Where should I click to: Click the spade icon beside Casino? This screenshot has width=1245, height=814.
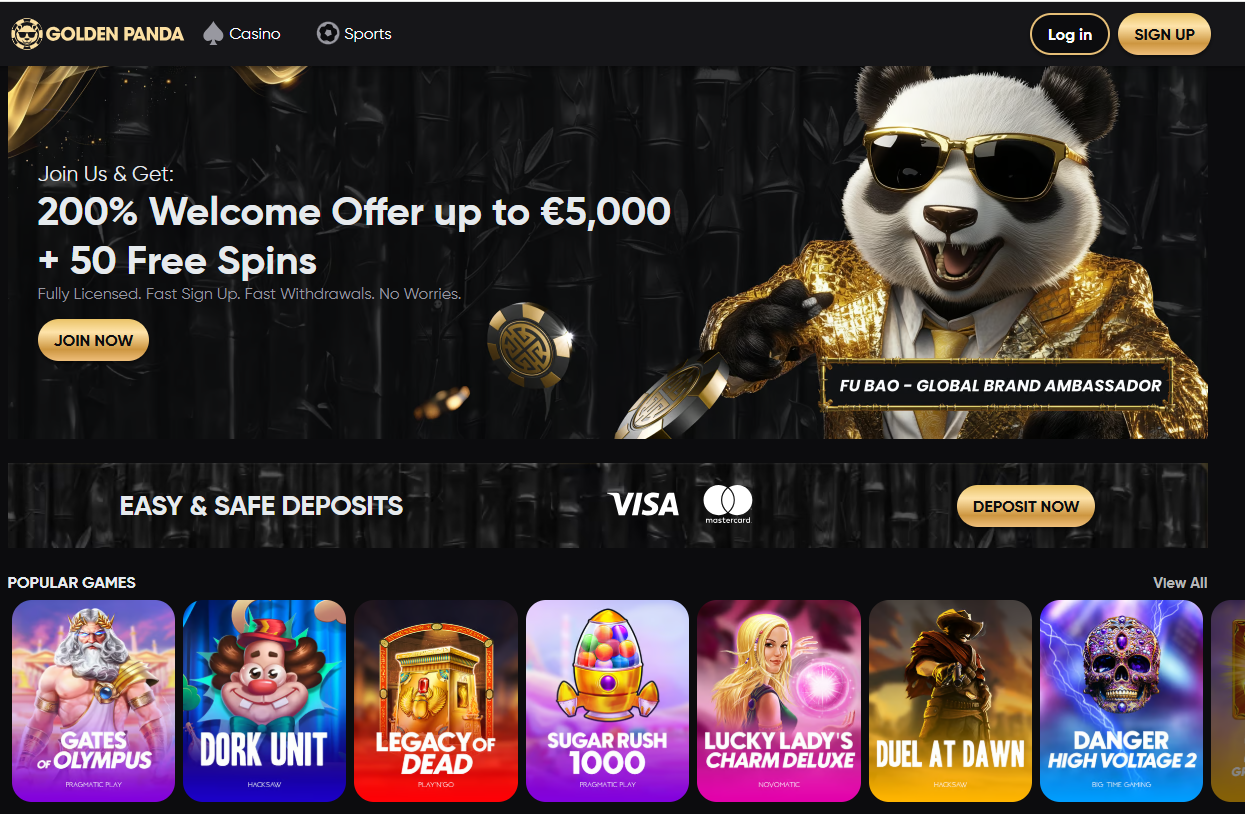pos(213,33)
